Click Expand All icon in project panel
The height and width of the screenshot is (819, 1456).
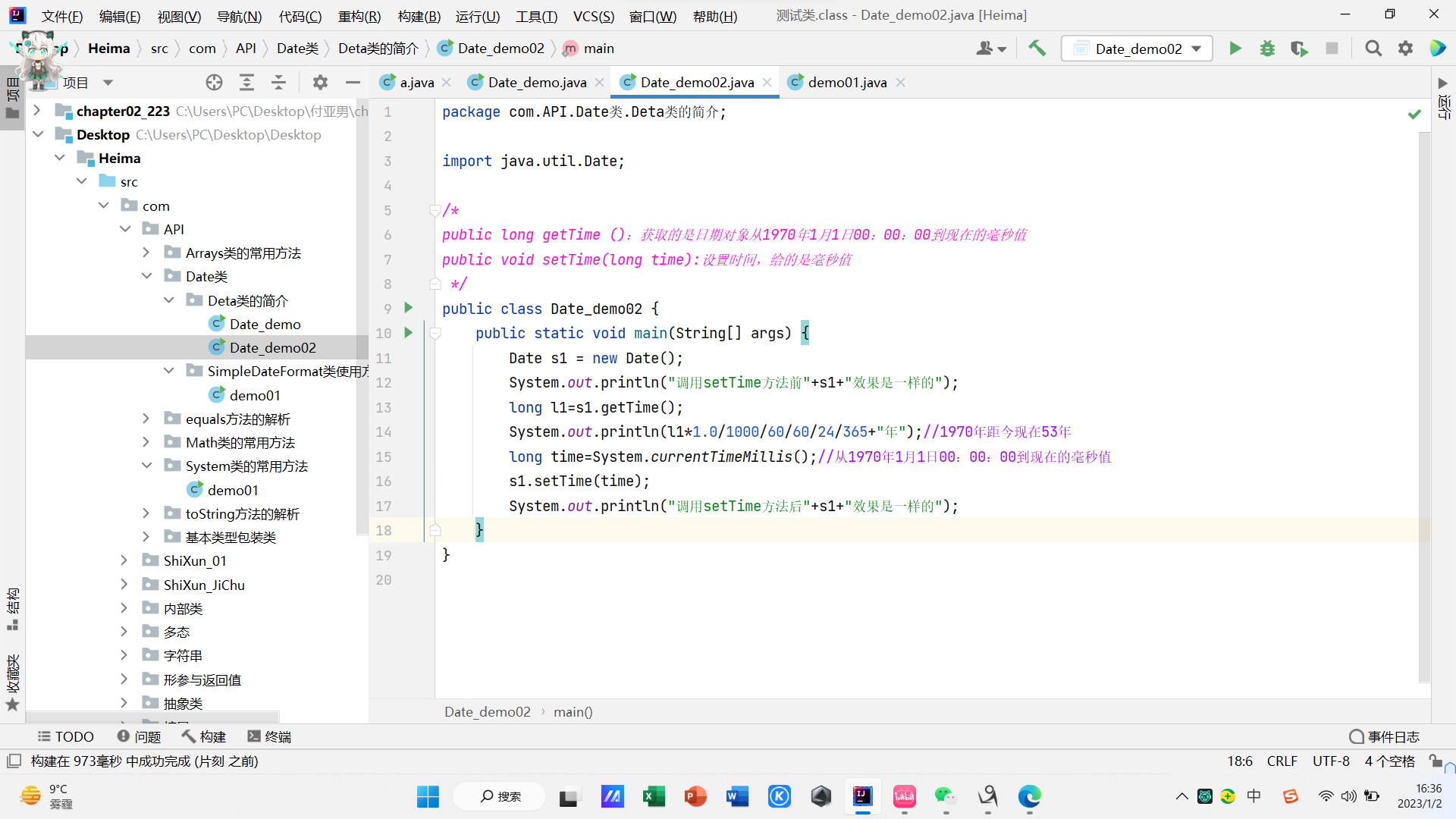pos(246,83)
